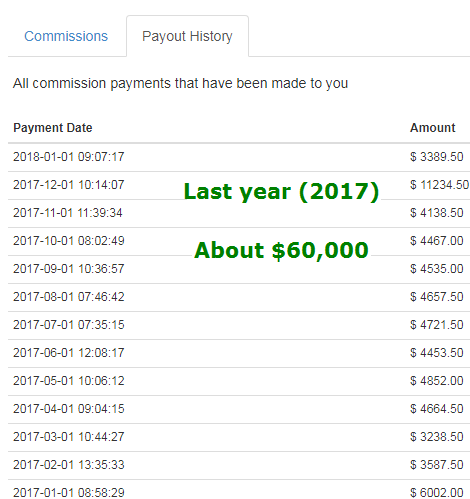470x499 pixels.
Task: Click the green Last year (2017) annotation
Action: point(282,192)
